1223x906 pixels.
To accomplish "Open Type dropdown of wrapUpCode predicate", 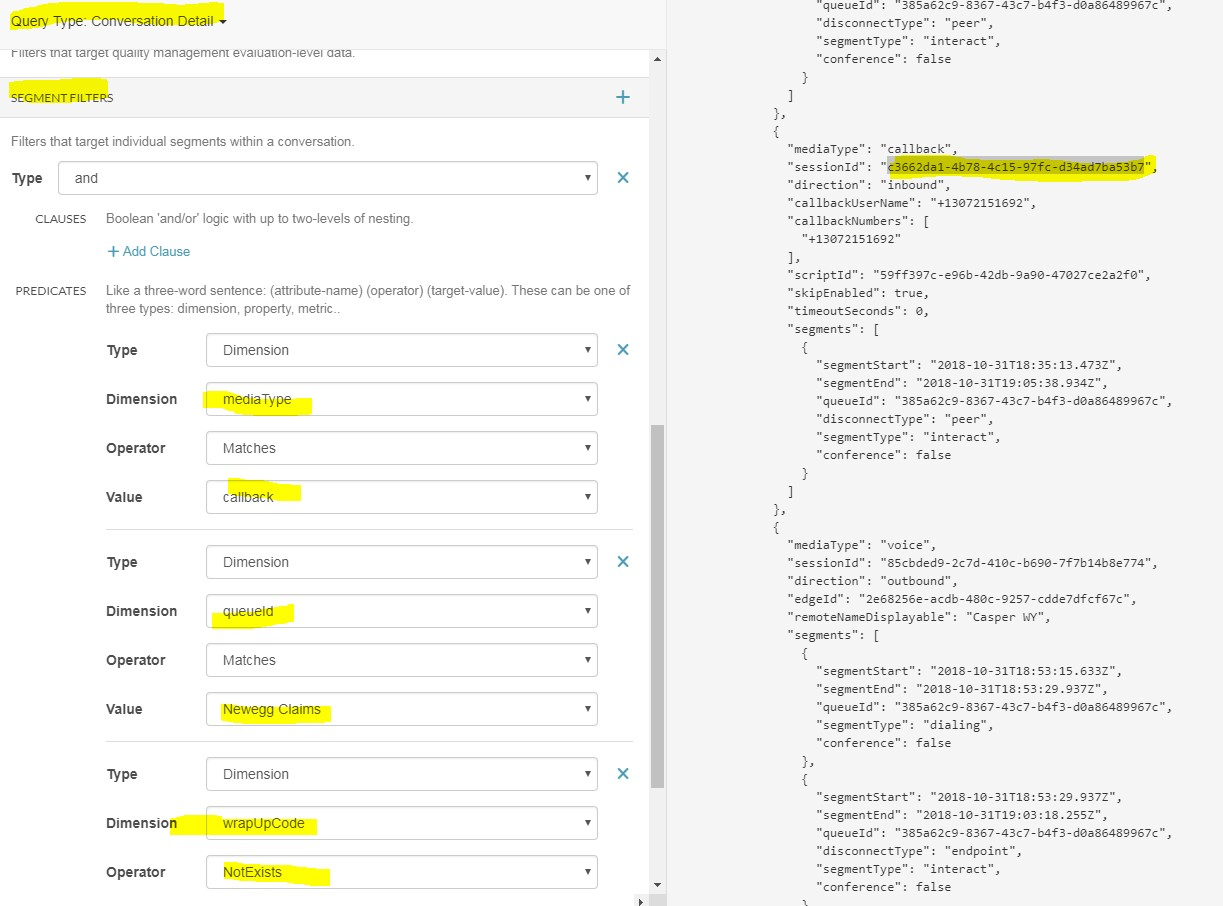I will coord(402,774).
